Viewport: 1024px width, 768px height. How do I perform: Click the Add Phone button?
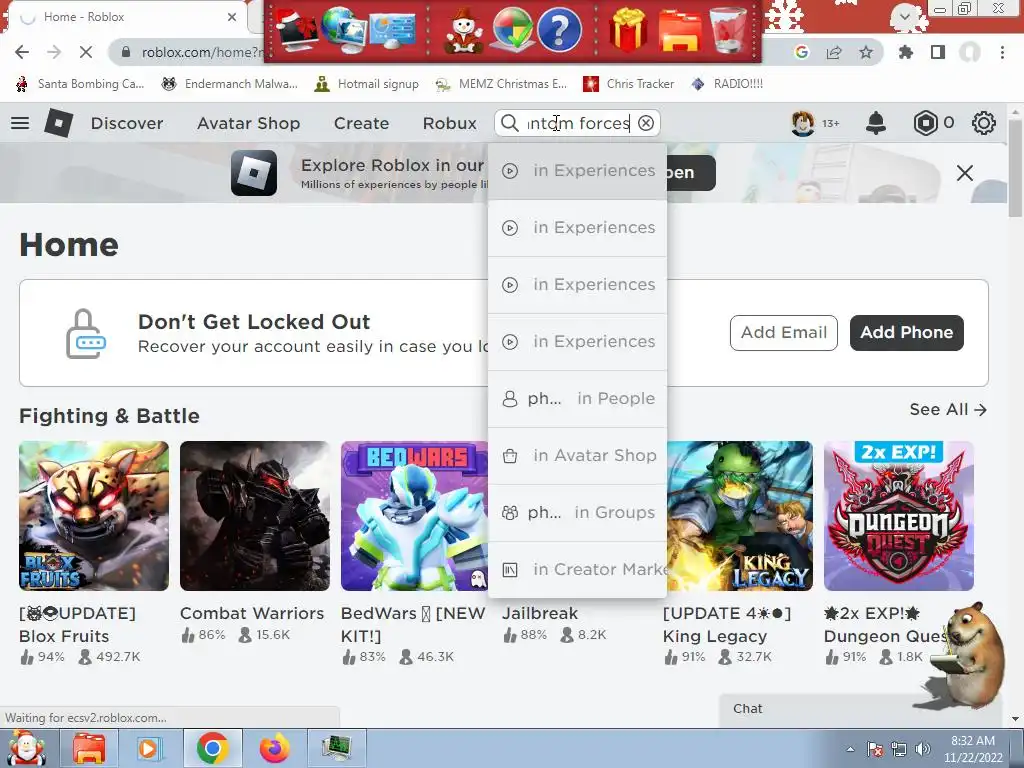tap(906, 332)
